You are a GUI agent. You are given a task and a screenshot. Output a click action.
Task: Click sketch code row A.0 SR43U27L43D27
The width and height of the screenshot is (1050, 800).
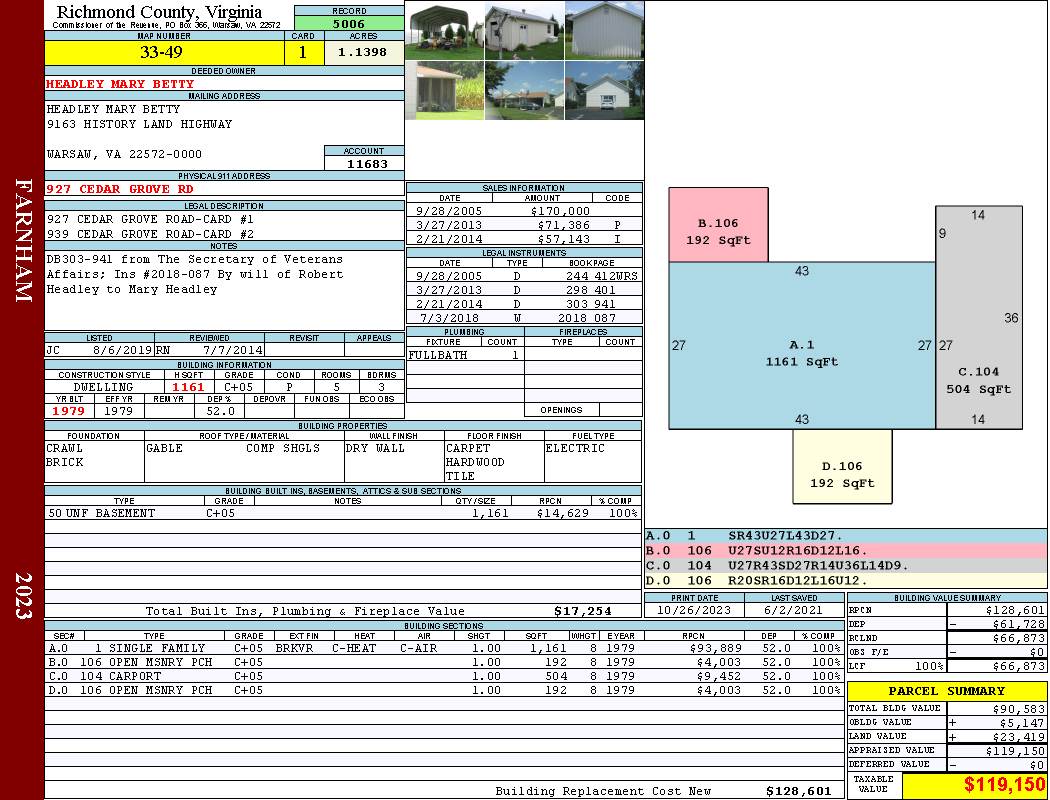(846, 536)
